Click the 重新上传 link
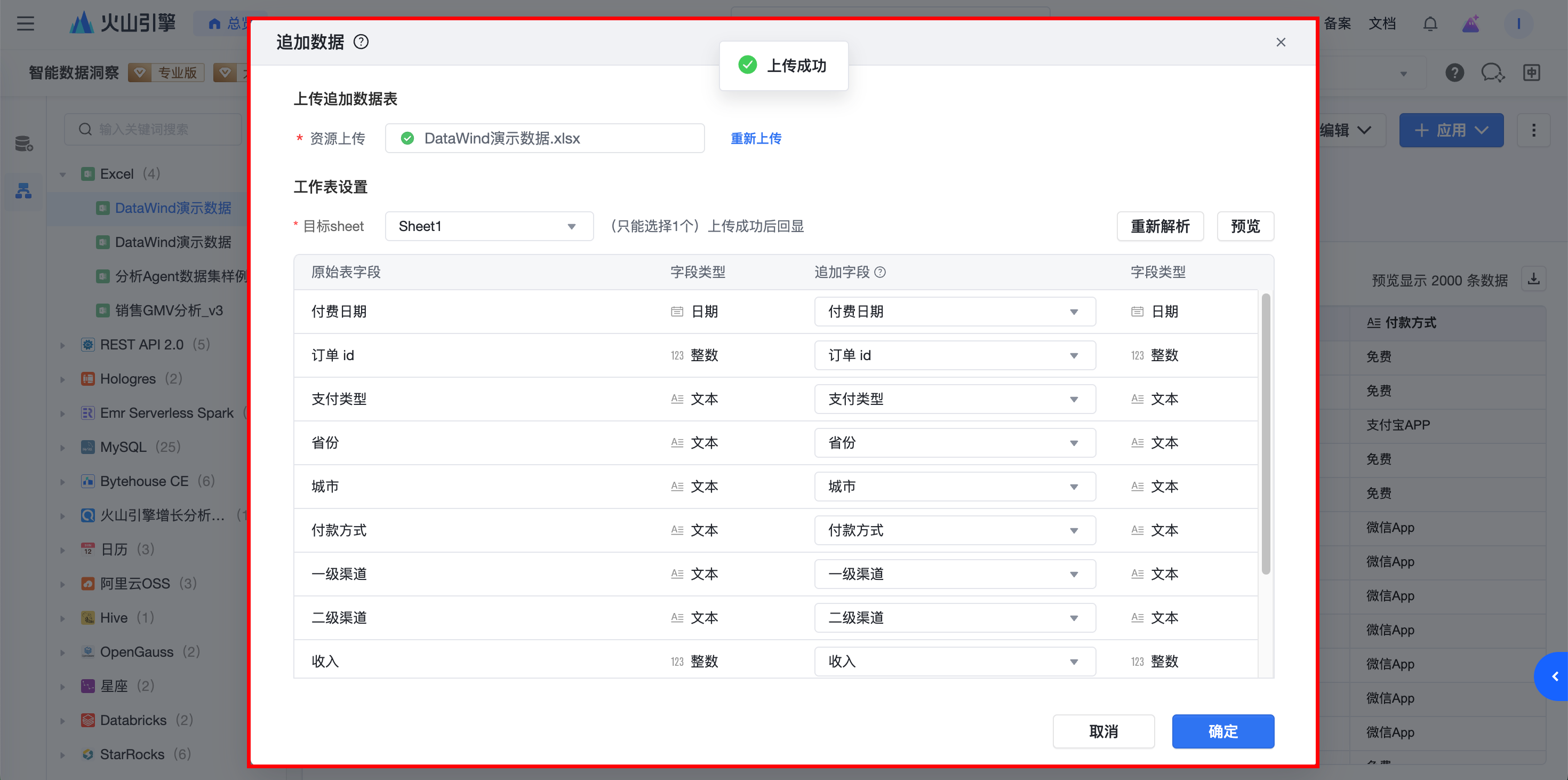The image size is (1568, 780). [755, 138]
